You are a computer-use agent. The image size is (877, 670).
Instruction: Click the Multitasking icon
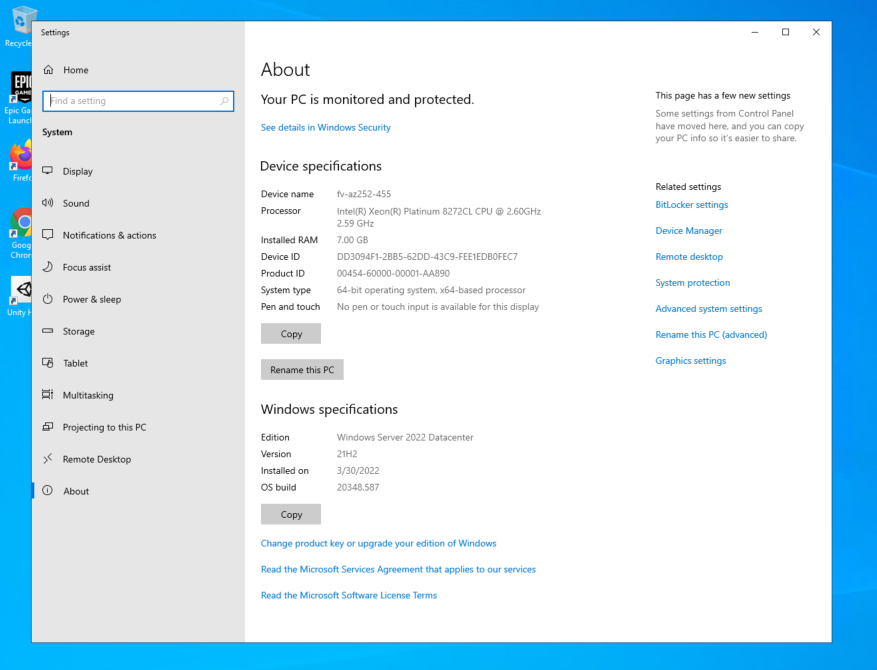[x=48, y=394]
